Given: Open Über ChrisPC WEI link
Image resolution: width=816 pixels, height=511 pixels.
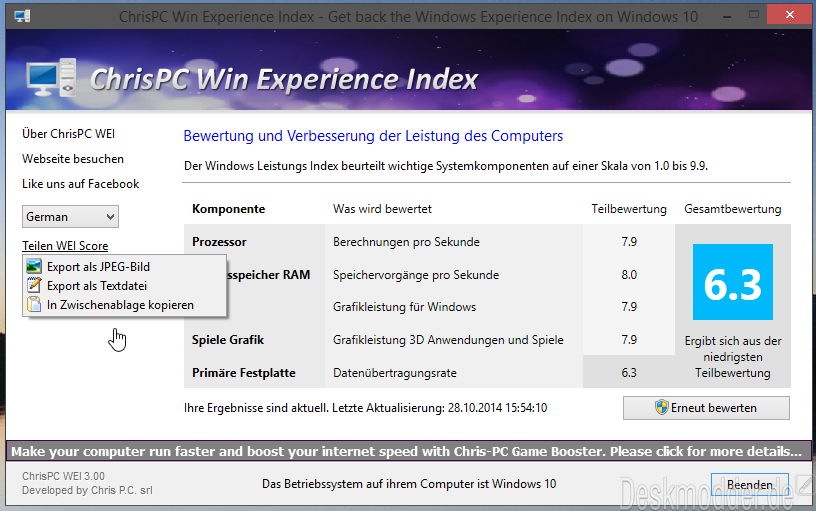Looking at the screenshot, I should coord(69,134).
